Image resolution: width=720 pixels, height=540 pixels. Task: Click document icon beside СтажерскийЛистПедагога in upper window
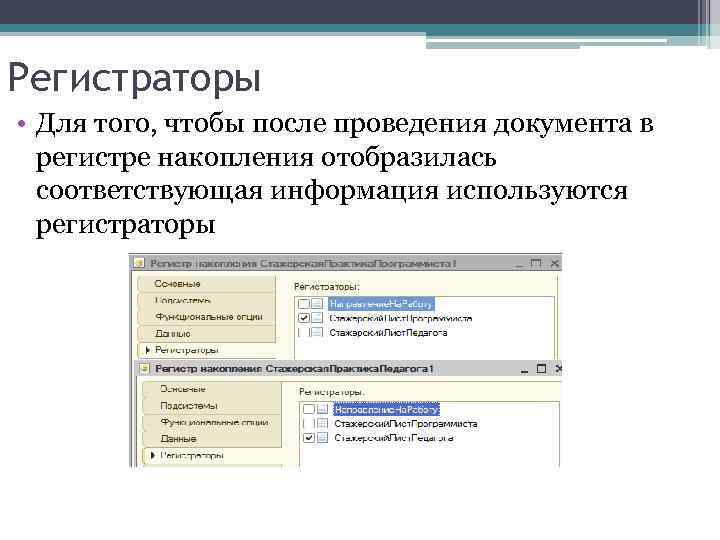pos(317,332)
